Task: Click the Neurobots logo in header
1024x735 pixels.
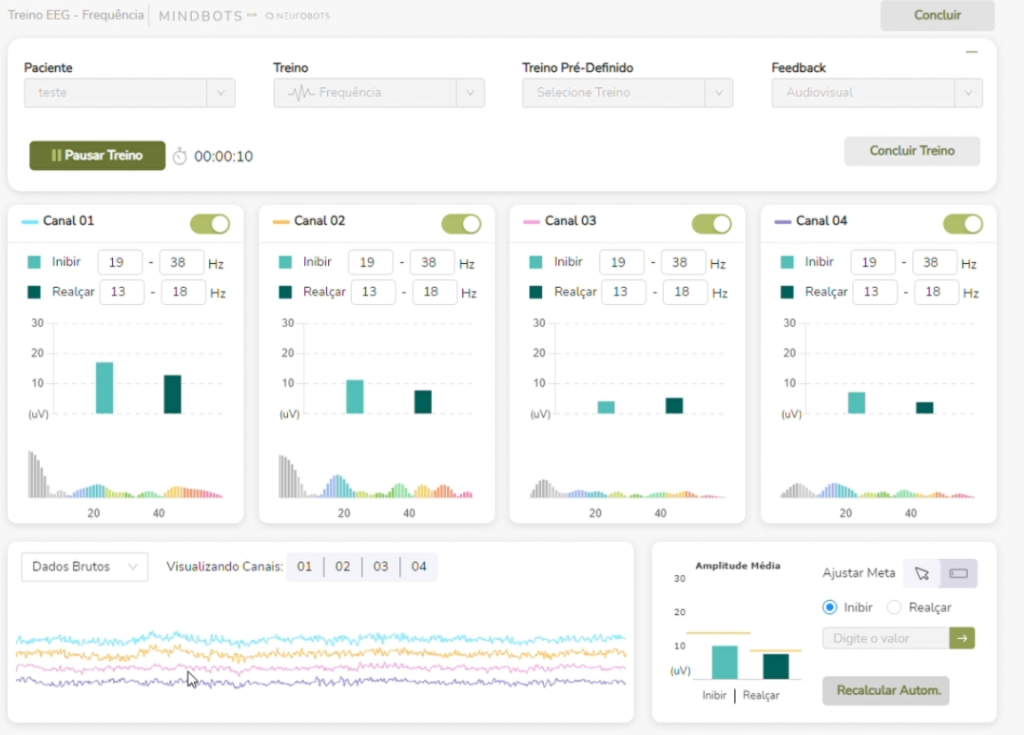Action: tap(298, 16)
